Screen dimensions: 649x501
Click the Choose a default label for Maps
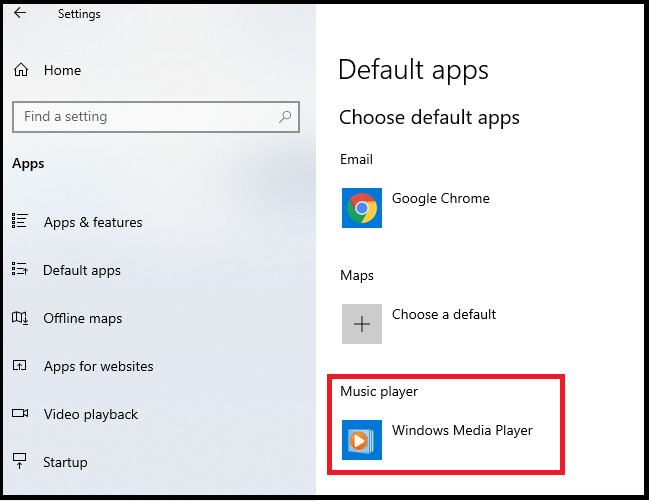point(444,314)
